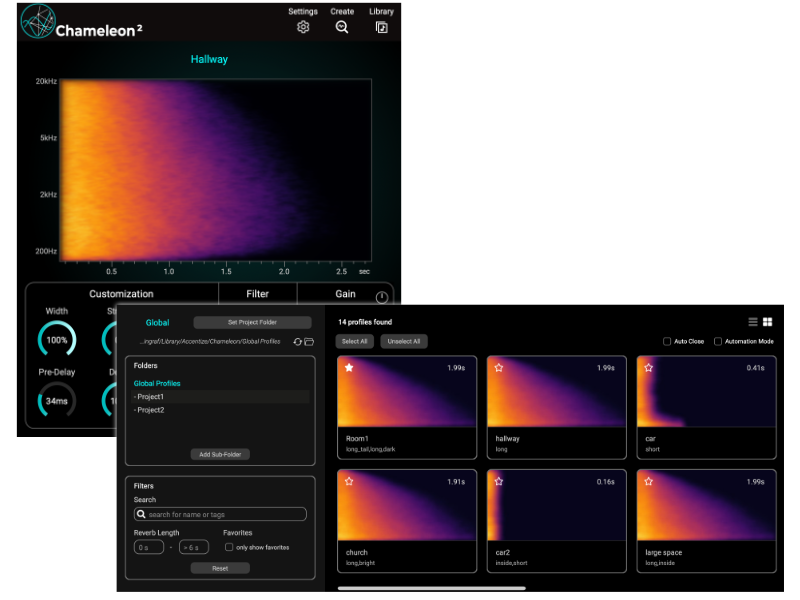
Task: Click the horizontal scrollbar under profiles
Action: click(432, 588)
